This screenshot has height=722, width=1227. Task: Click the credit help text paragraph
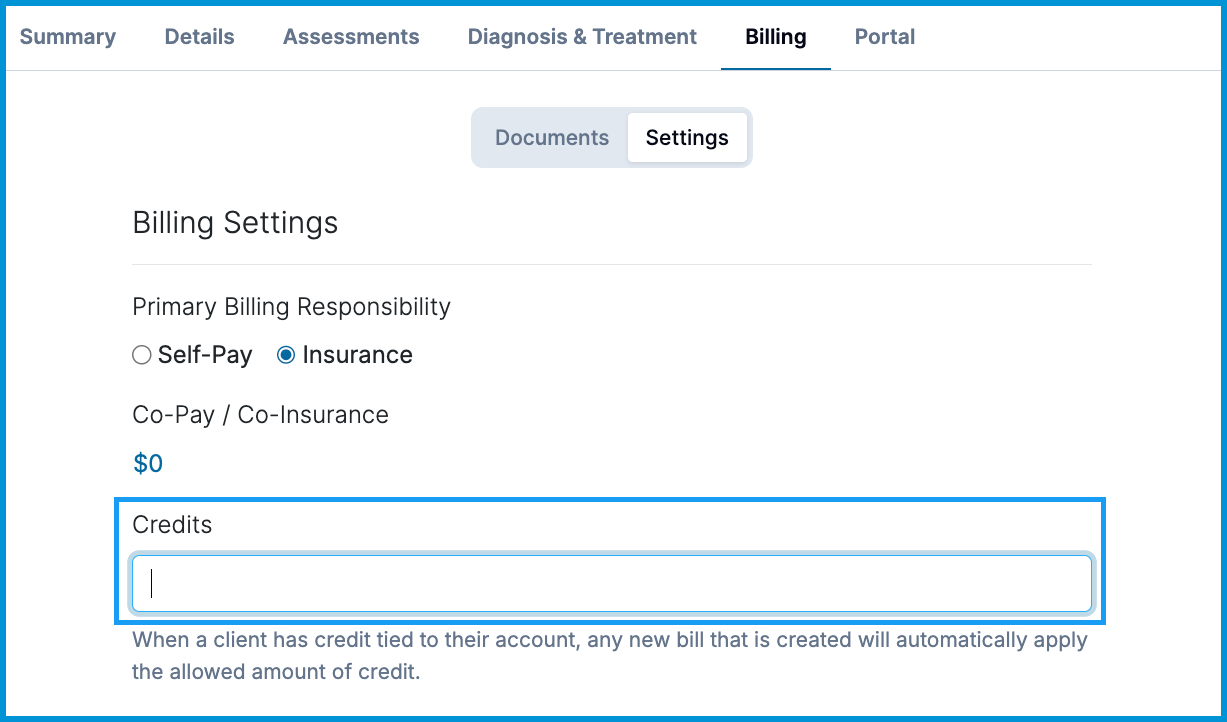[x=610, y=655]
